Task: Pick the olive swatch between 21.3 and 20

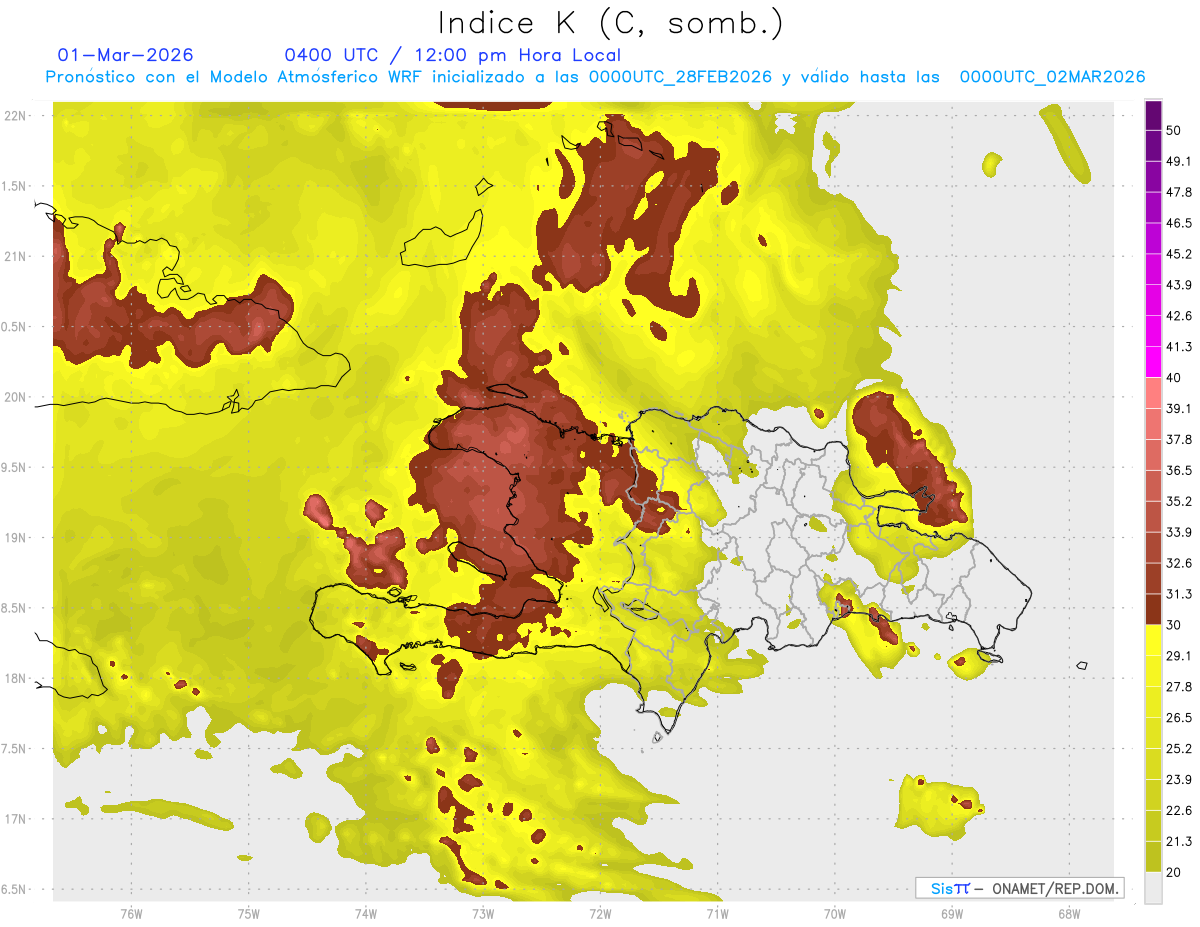Action: coord(1154,857)
